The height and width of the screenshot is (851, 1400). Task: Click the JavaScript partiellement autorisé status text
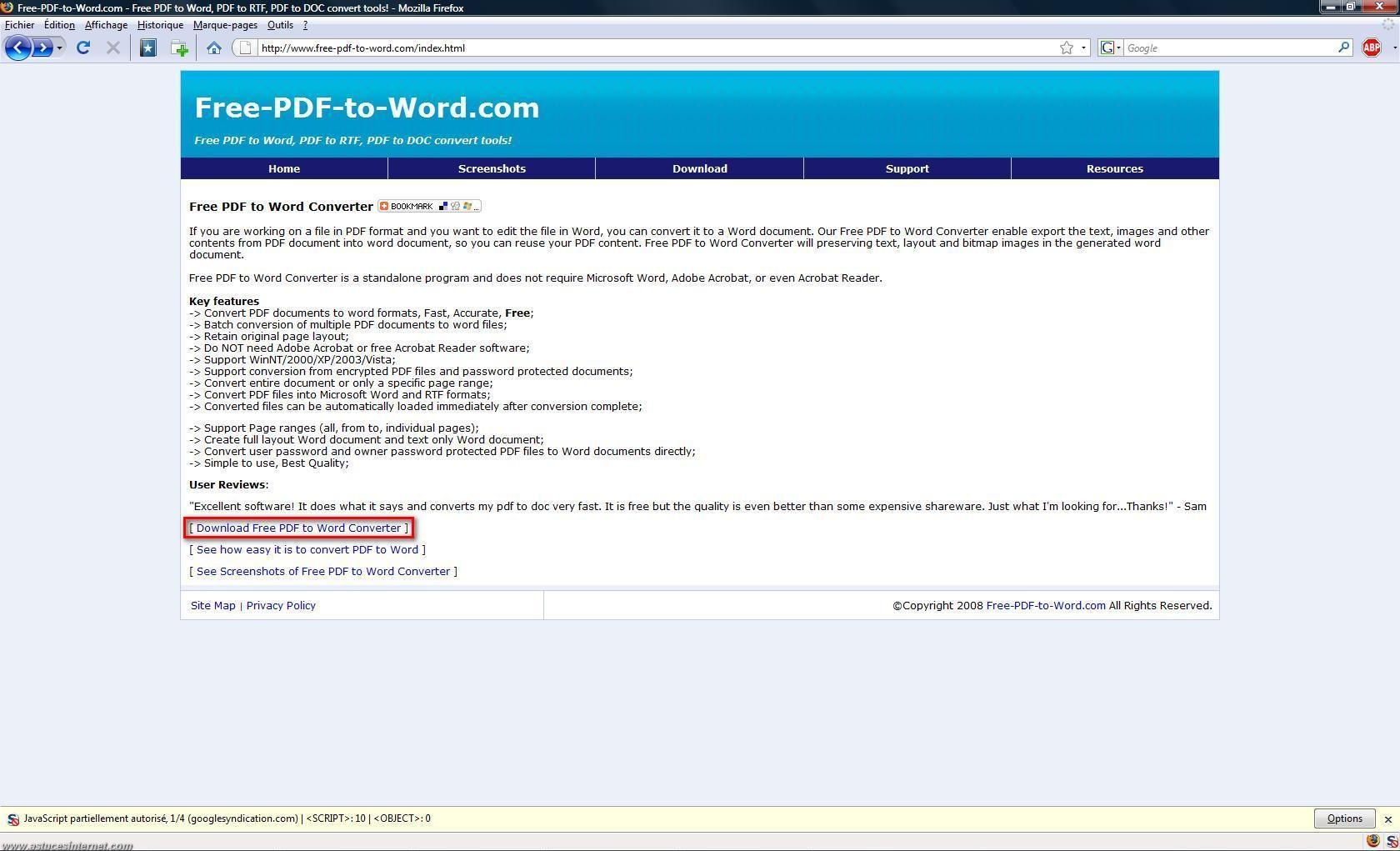tap(227, 818)
